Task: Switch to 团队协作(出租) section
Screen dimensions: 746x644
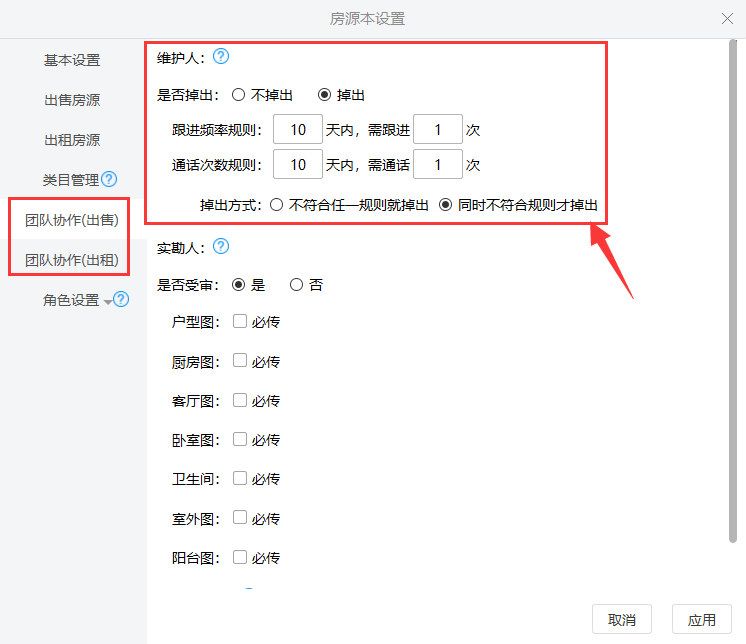Action: [72, 260]
